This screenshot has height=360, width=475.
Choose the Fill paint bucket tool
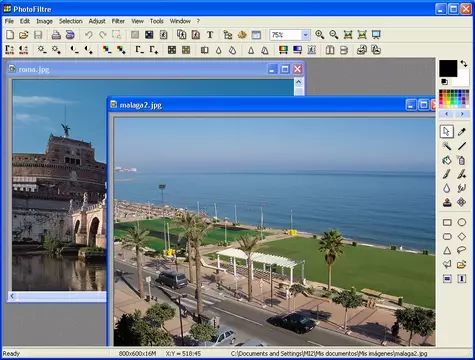pos(447,160)
